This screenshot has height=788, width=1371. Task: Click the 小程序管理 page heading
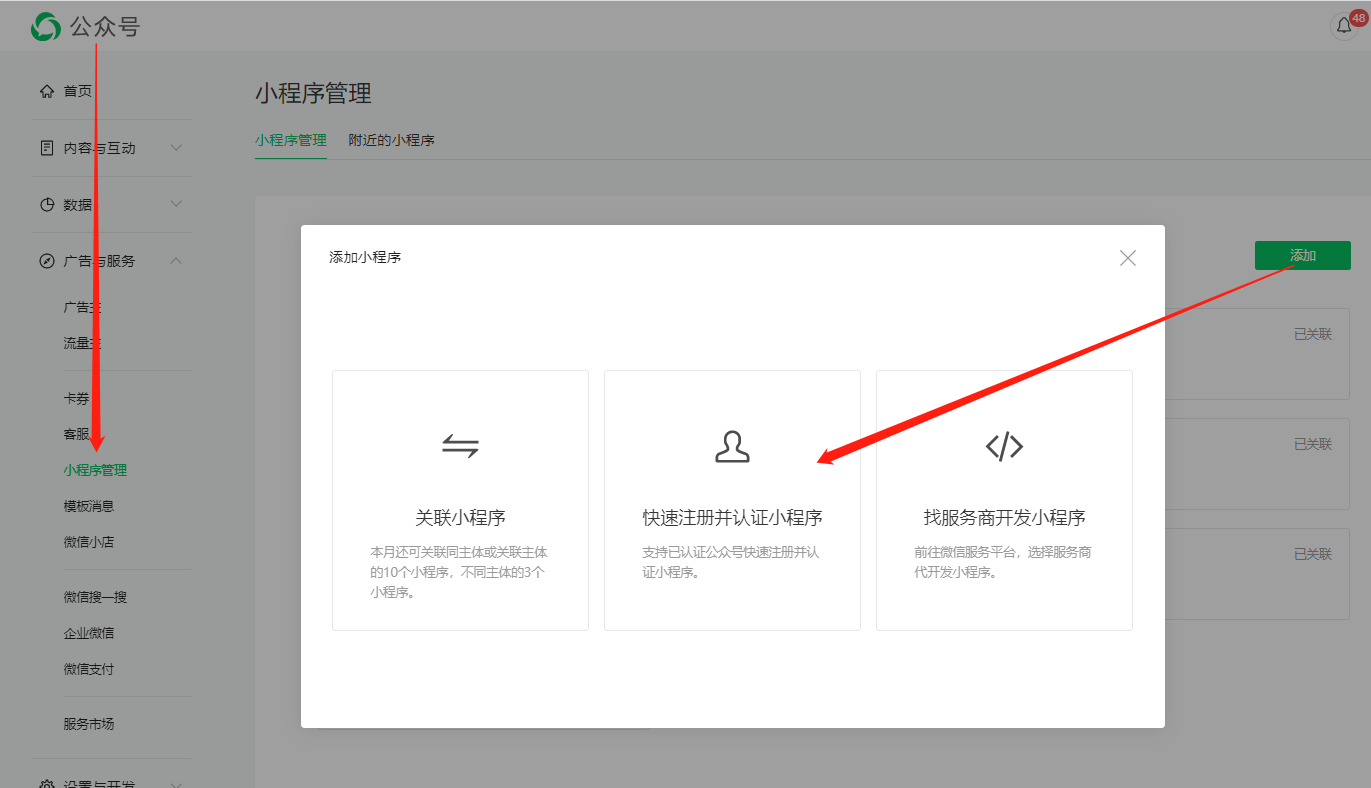(313, 94)
